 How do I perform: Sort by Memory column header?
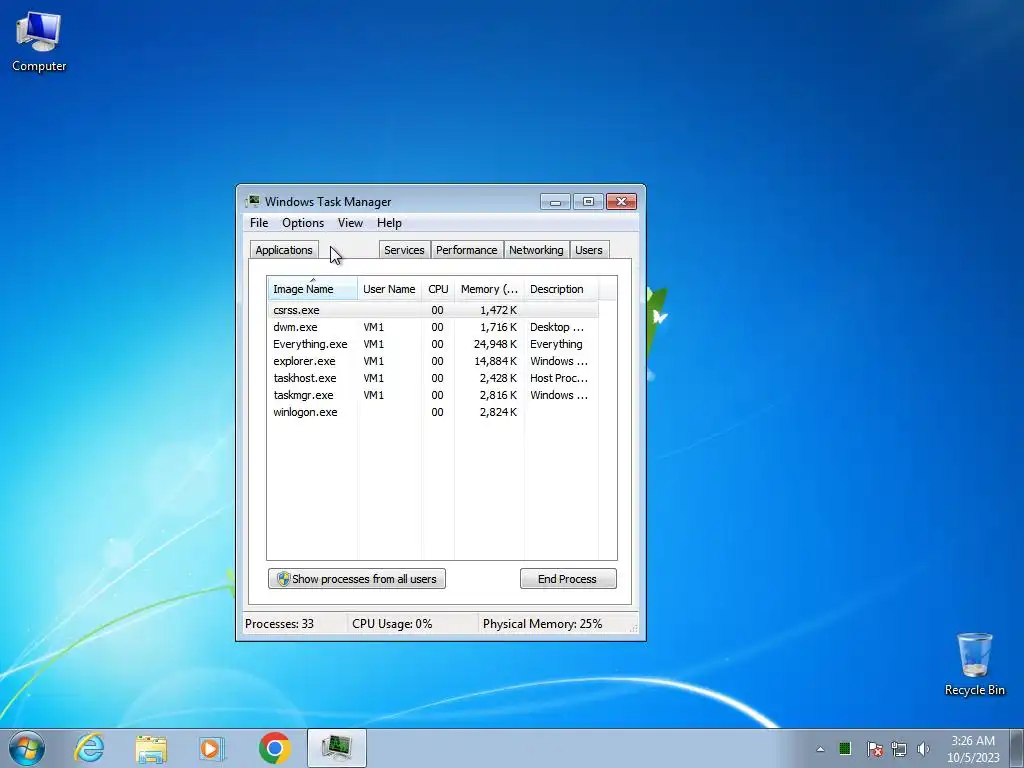[x=489, y=289]
